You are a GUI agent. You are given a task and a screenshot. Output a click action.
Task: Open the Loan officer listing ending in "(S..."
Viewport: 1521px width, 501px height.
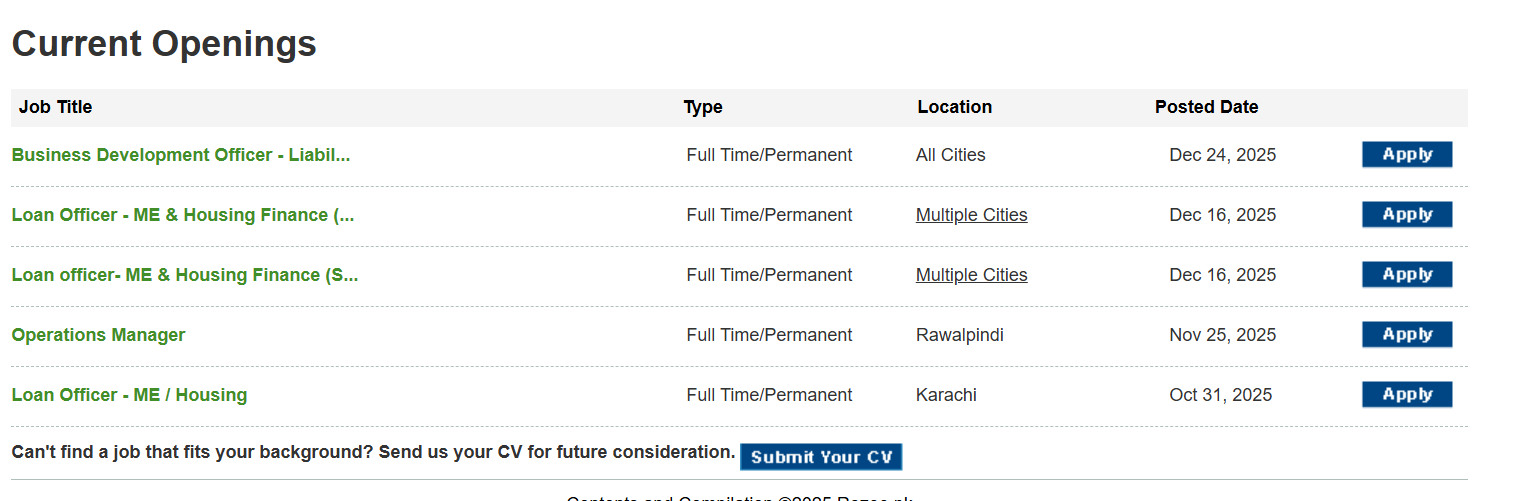pos(185,275)
